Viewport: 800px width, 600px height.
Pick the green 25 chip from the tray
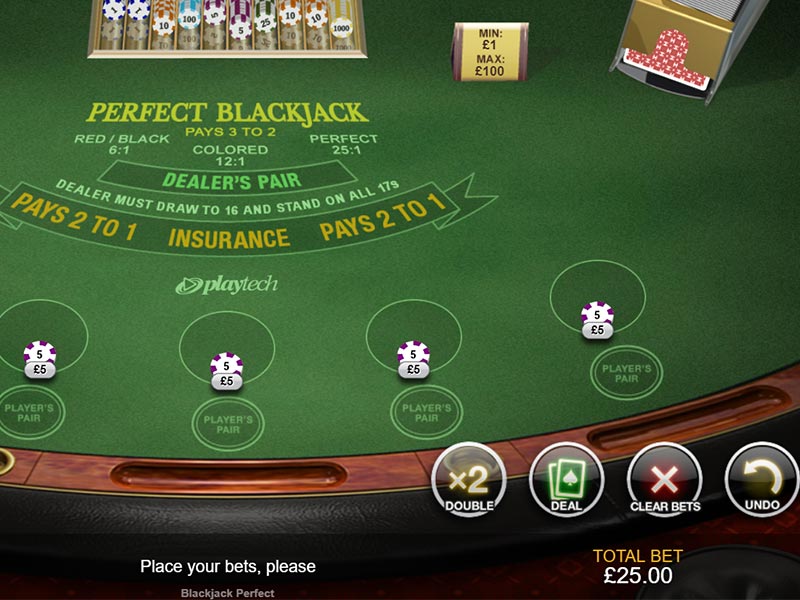click(265, 22)
